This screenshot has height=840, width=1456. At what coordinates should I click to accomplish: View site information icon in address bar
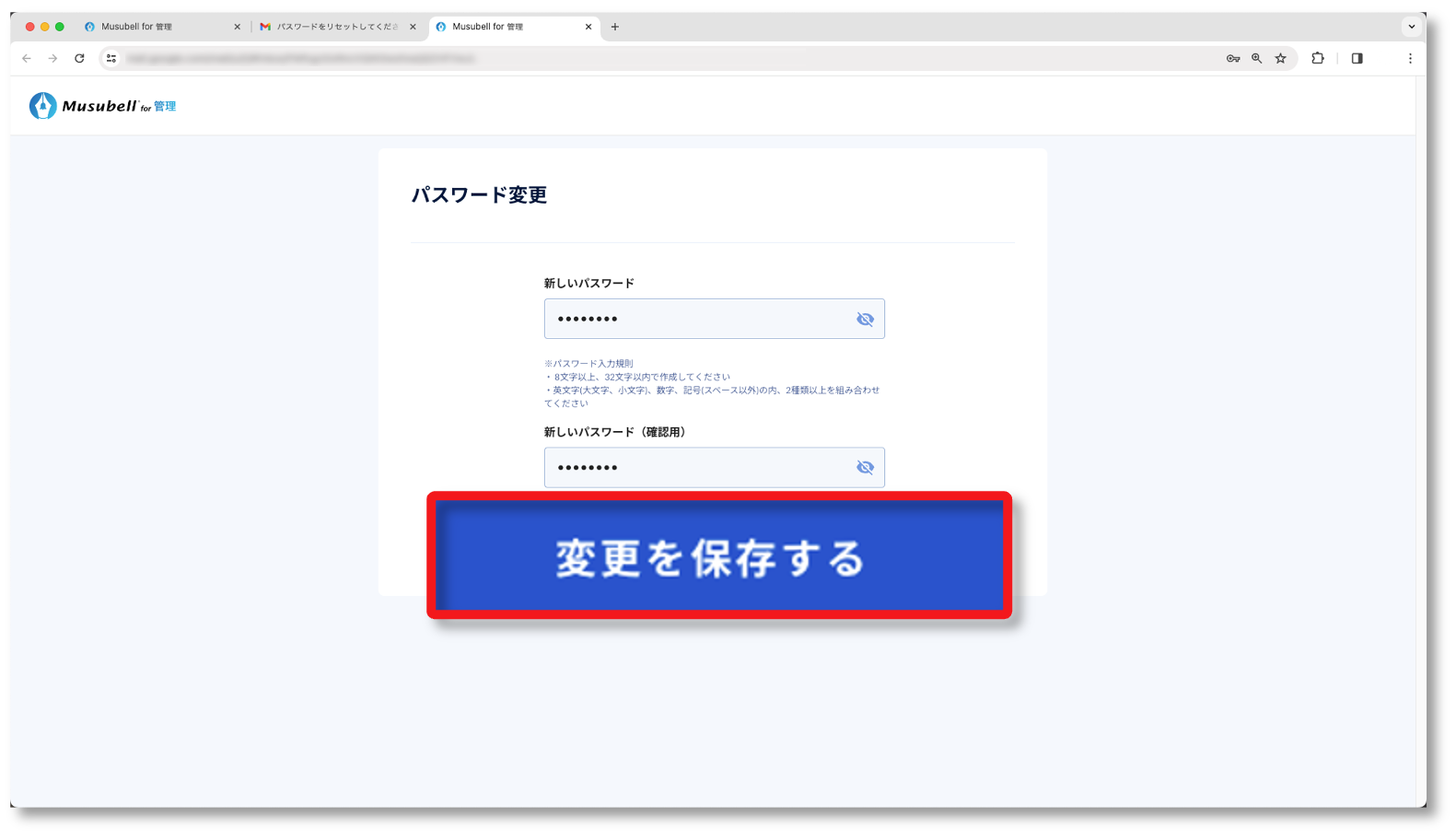coord(111,58)
